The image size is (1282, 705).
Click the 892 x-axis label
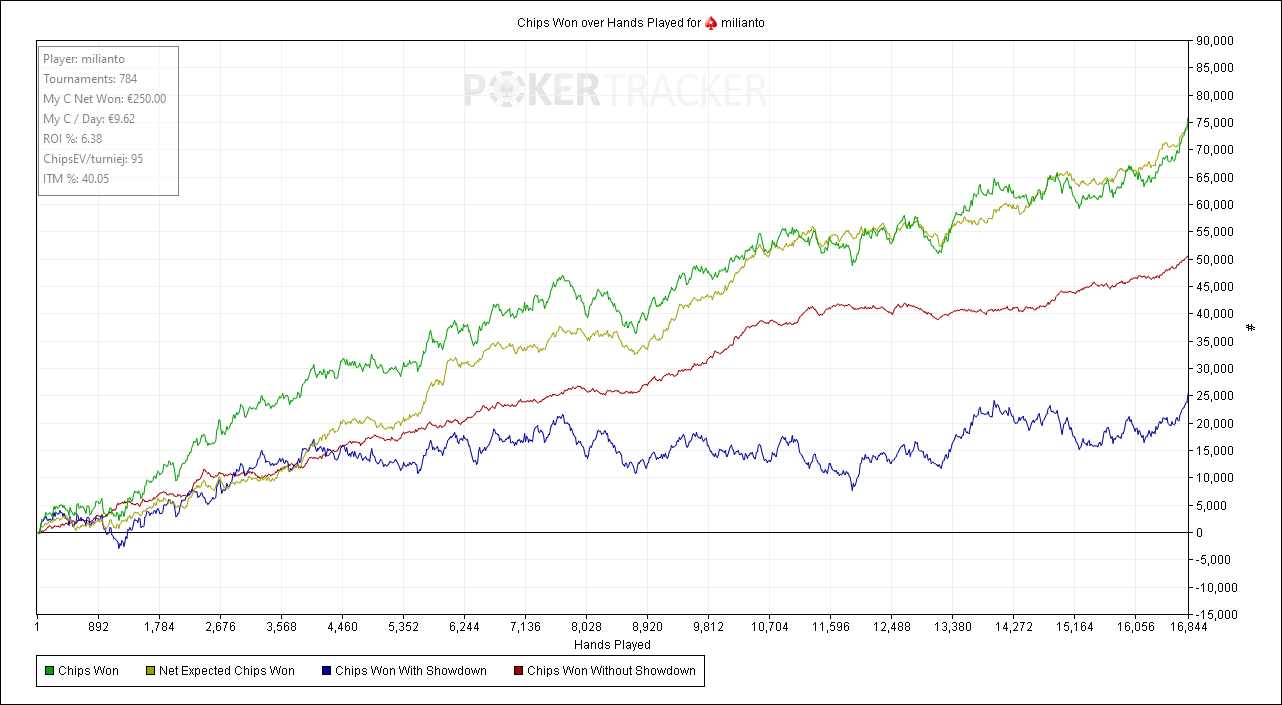click(x=98, y=628)
